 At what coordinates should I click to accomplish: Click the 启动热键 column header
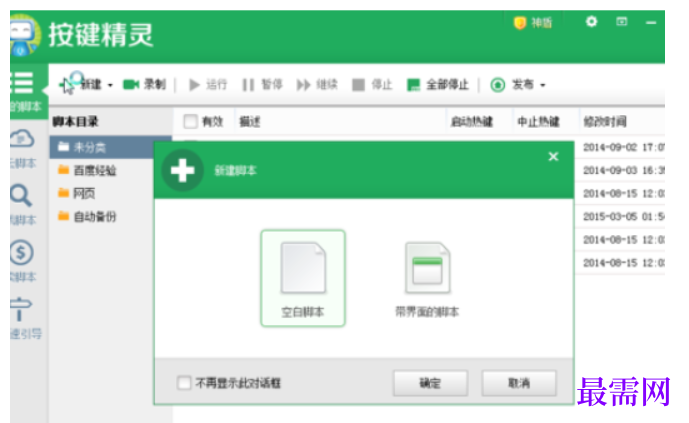(471, 121)
